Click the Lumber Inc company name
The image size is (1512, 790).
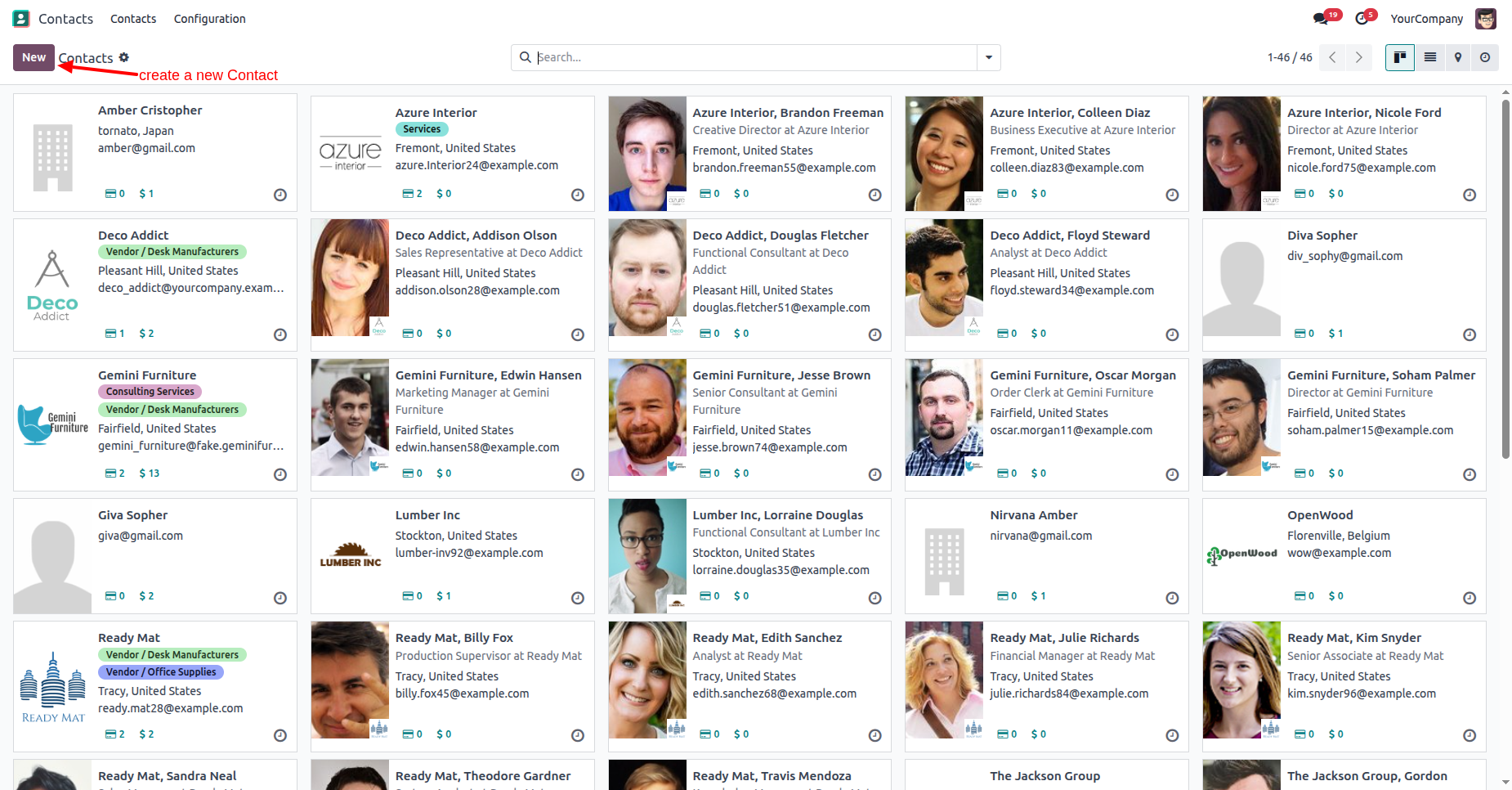[427, 515]
